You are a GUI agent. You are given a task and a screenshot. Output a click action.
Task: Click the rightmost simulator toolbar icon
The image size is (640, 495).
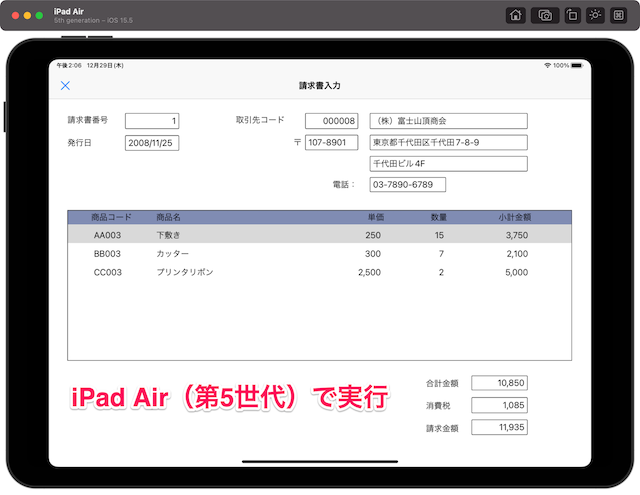pos(618,15)
